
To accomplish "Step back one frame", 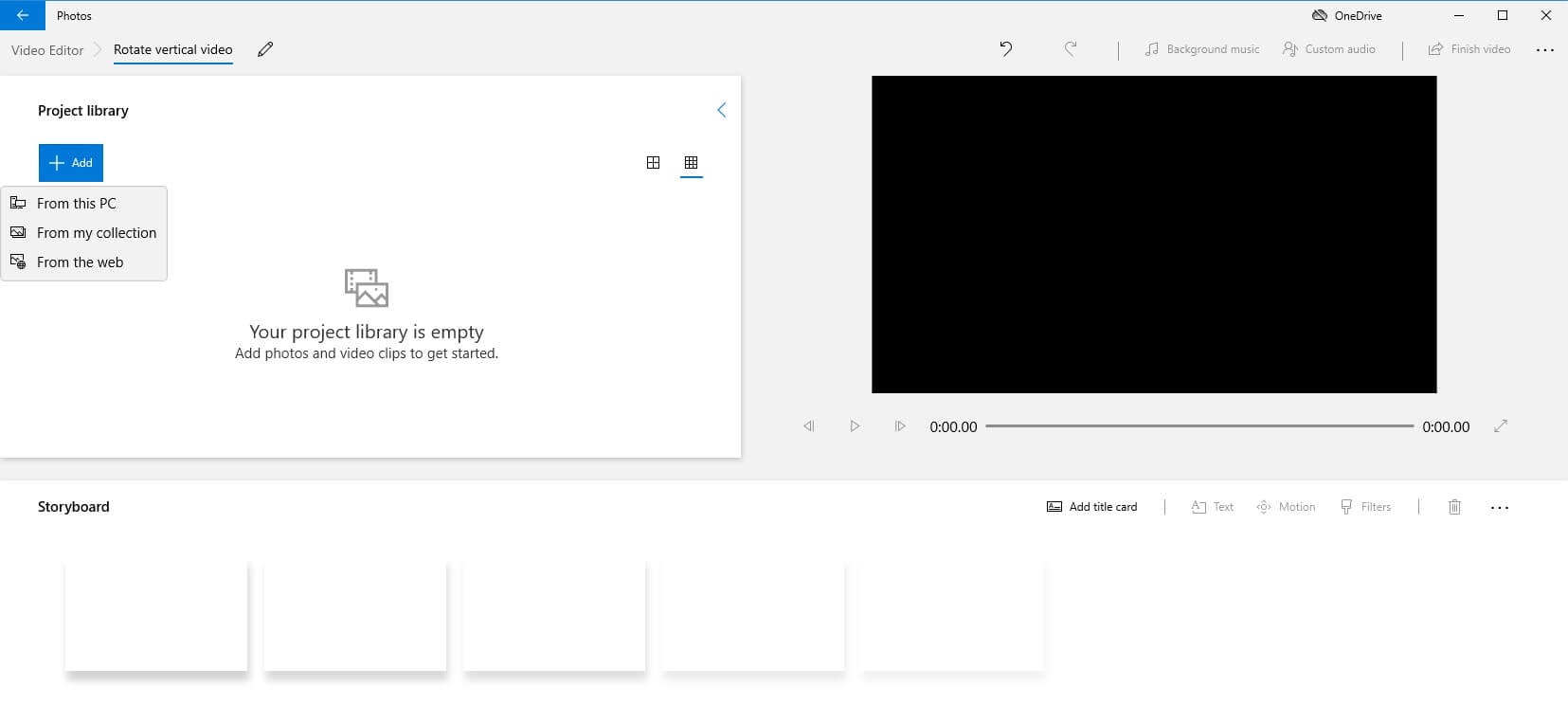I will click(808, 426).
